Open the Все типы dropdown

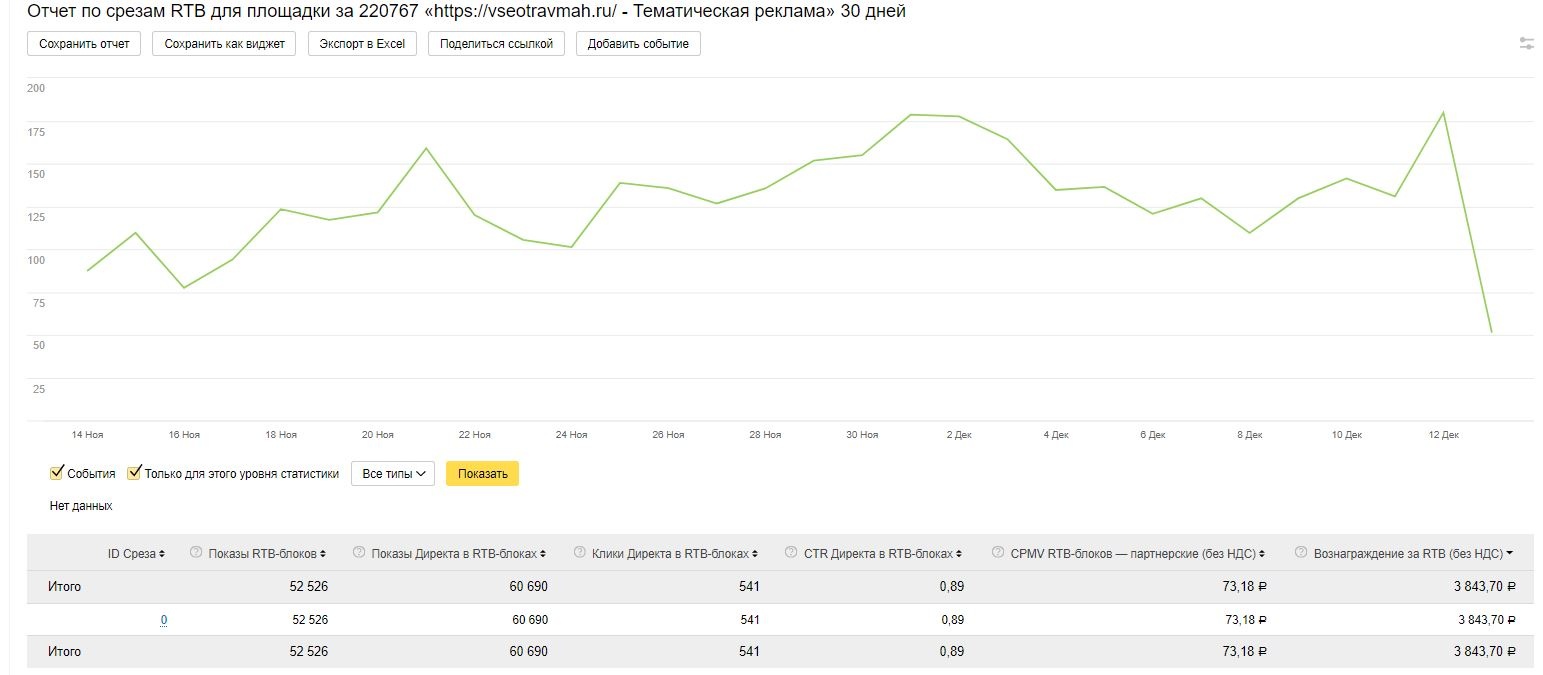[393, 474]
